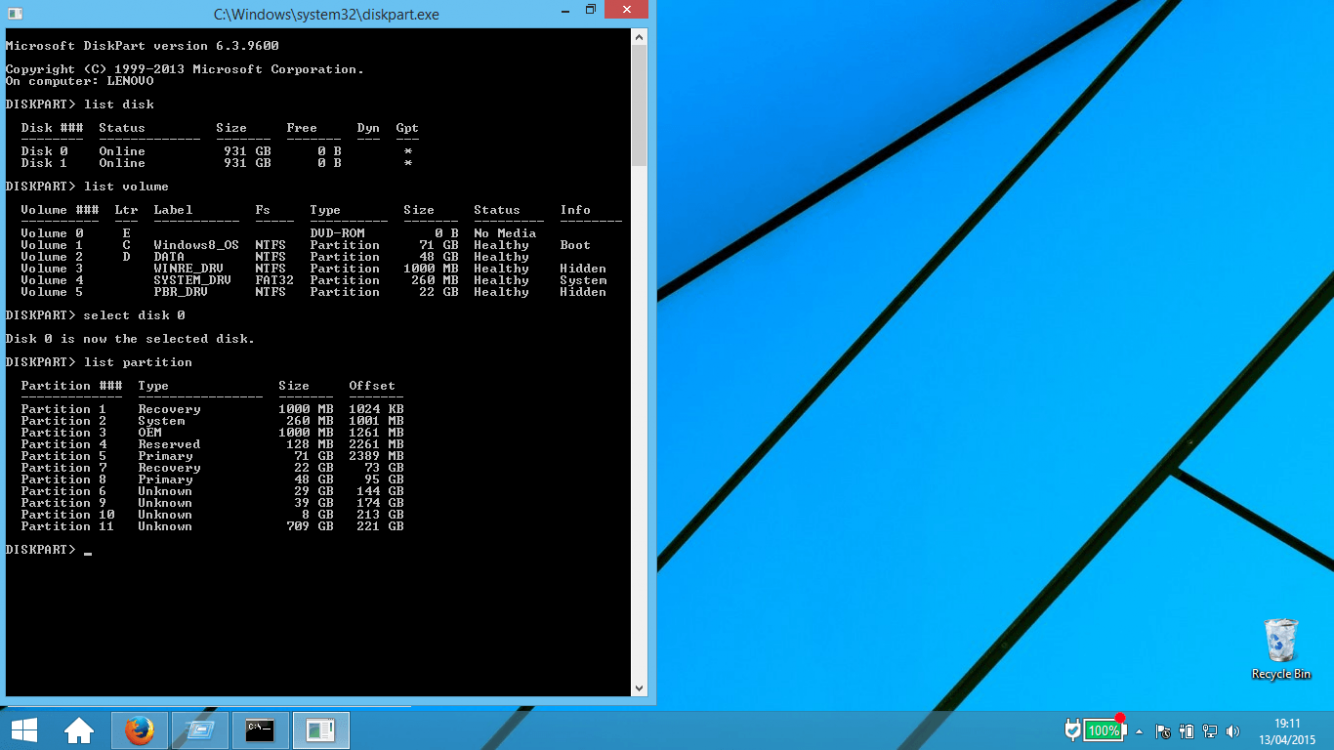The image size is (1334, 750).
Task: Open the blue window taskbar app
Action: pyautogui.click(x=200, y=731)
